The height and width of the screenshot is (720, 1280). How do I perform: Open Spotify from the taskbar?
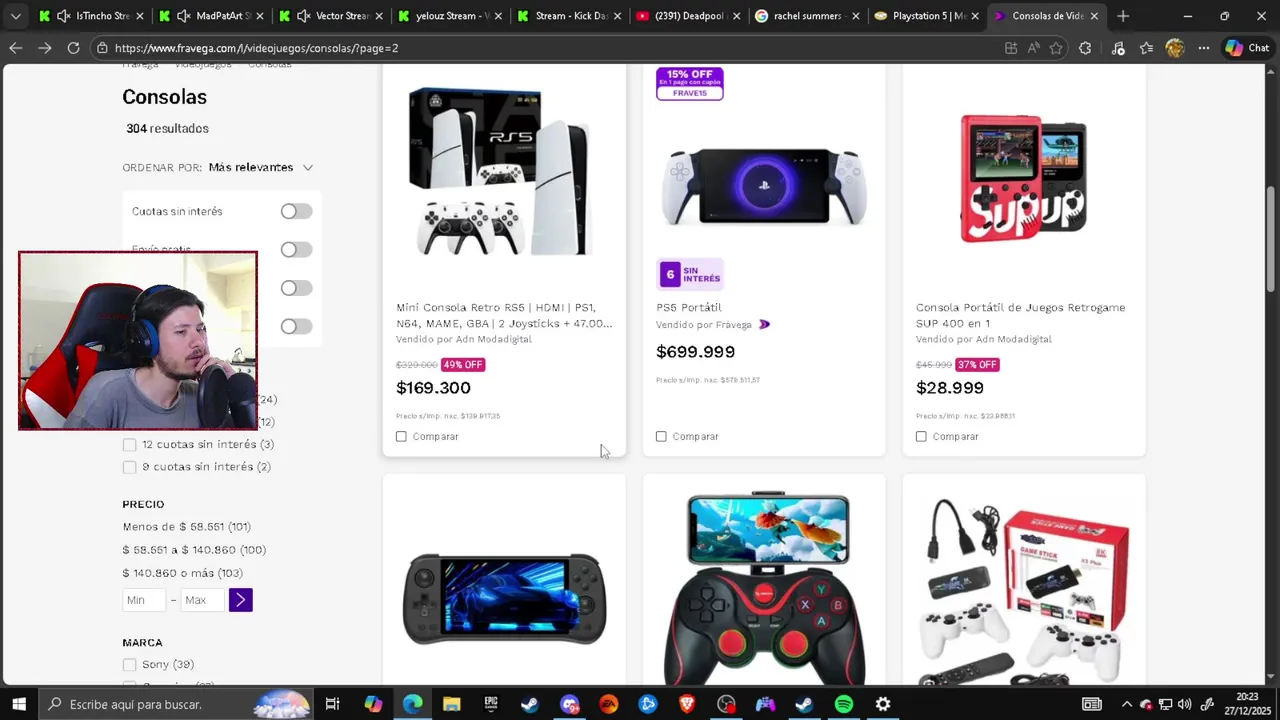[x=844, y=704]
